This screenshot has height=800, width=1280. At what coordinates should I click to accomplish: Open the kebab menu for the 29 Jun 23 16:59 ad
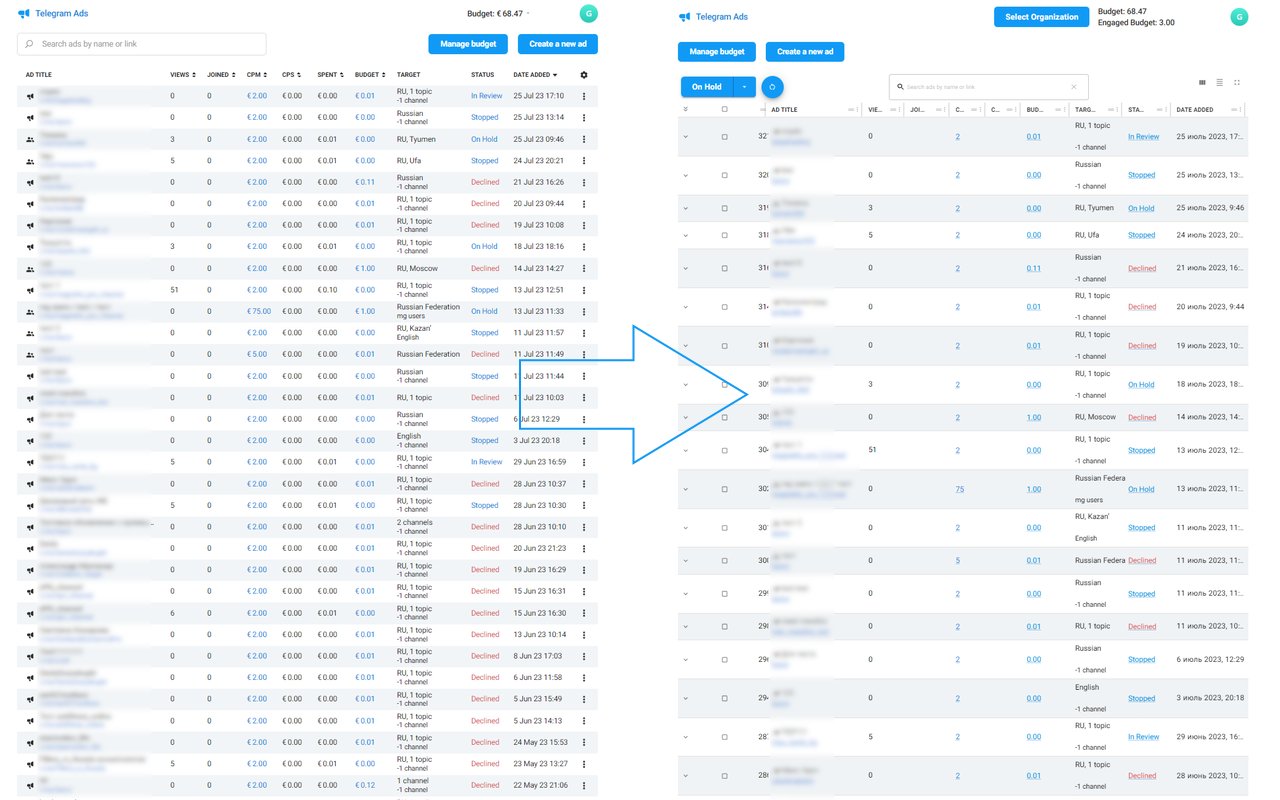(584, 462)
